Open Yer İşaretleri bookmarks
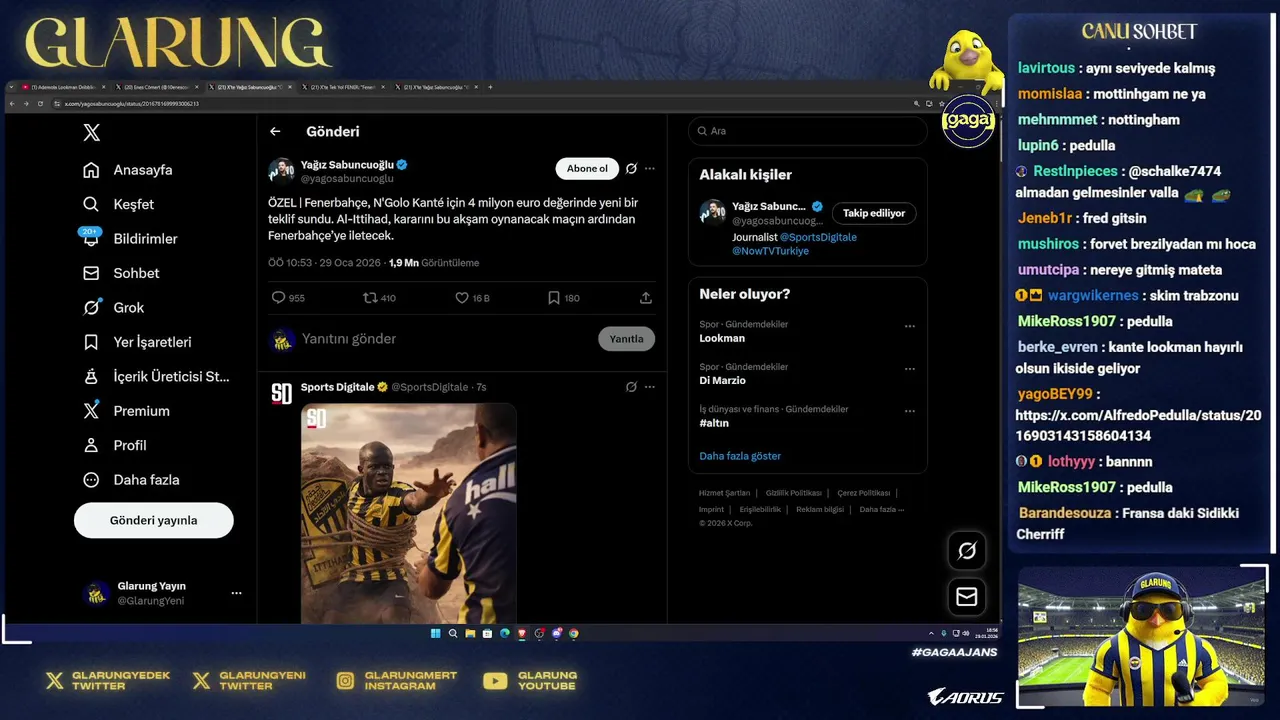The image size is (1280, 720). tap(138, 342)
